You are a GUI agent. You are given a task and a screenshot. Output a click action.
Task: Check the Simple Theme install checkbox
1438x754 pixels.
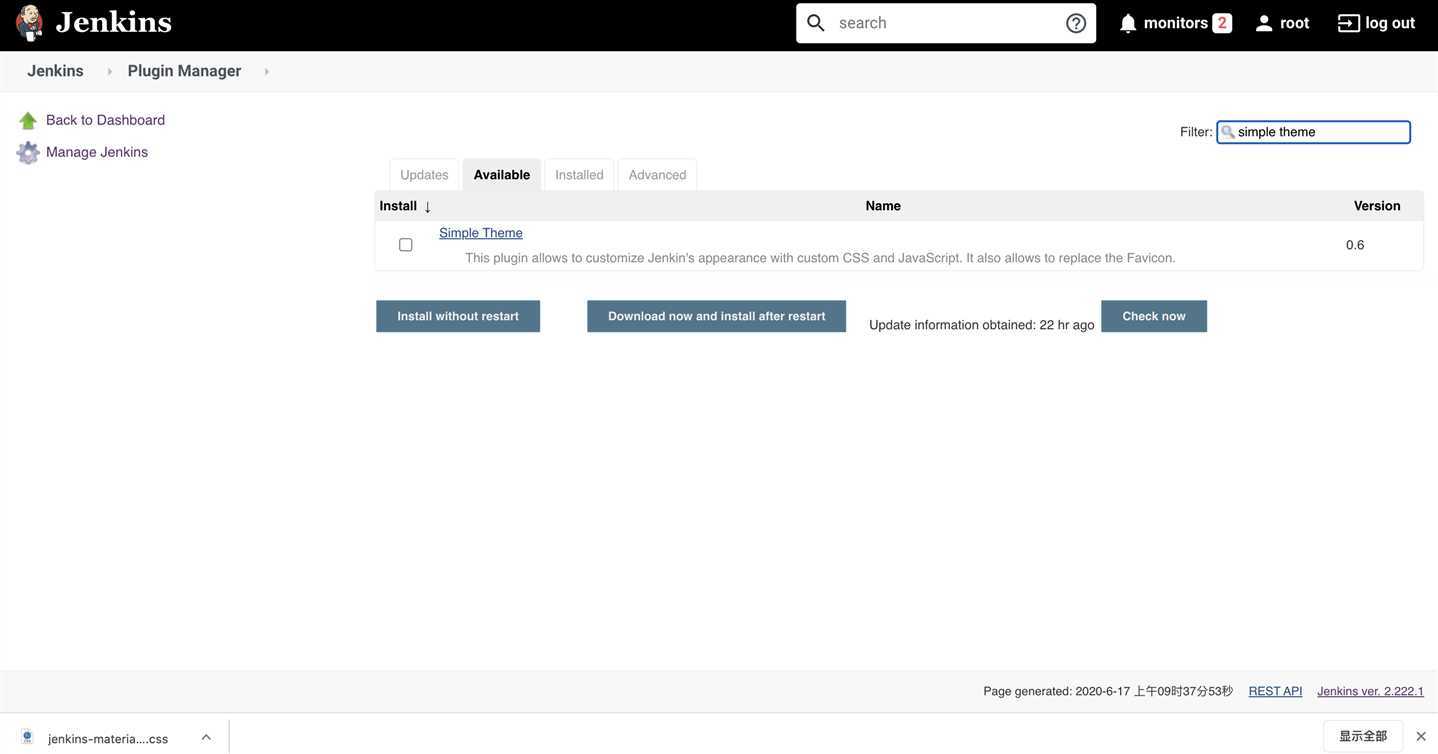(x=405, y=245)
